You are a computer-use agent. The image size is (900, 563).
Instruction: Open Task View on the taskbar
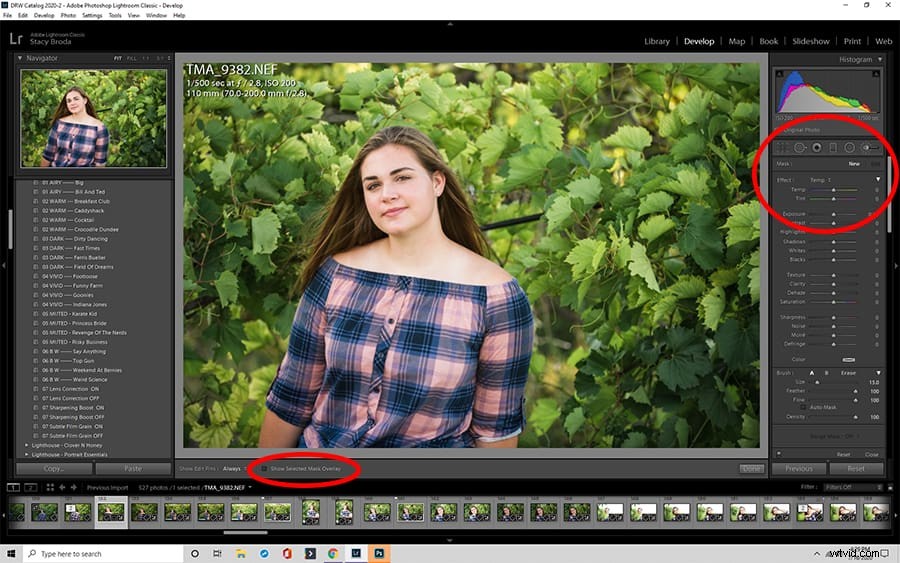[x=217, y=554]
